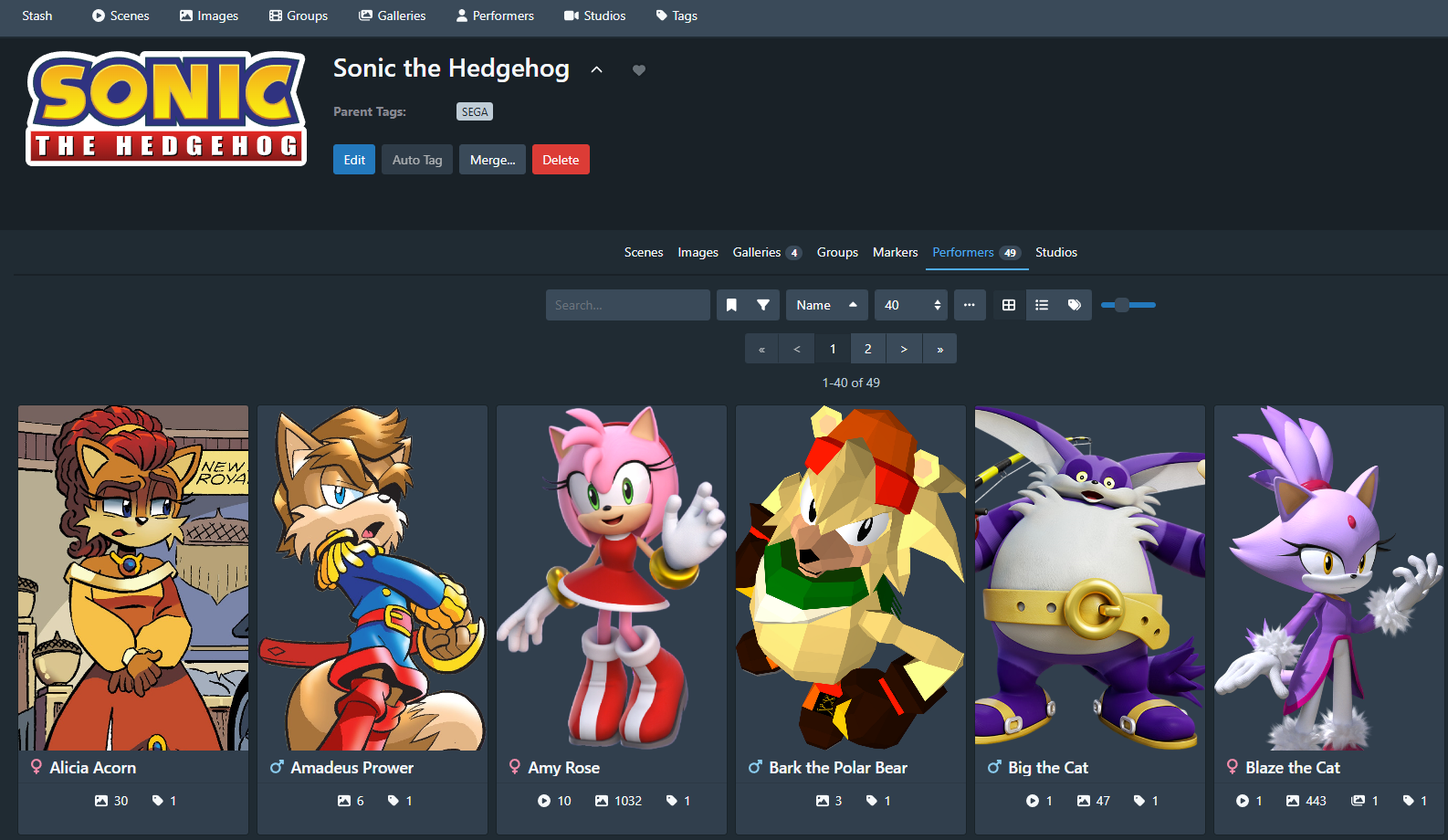Click Bark the Polar Bear name link
The width and height of the screenshot is (1448, 840).
(x=838, y=768)
